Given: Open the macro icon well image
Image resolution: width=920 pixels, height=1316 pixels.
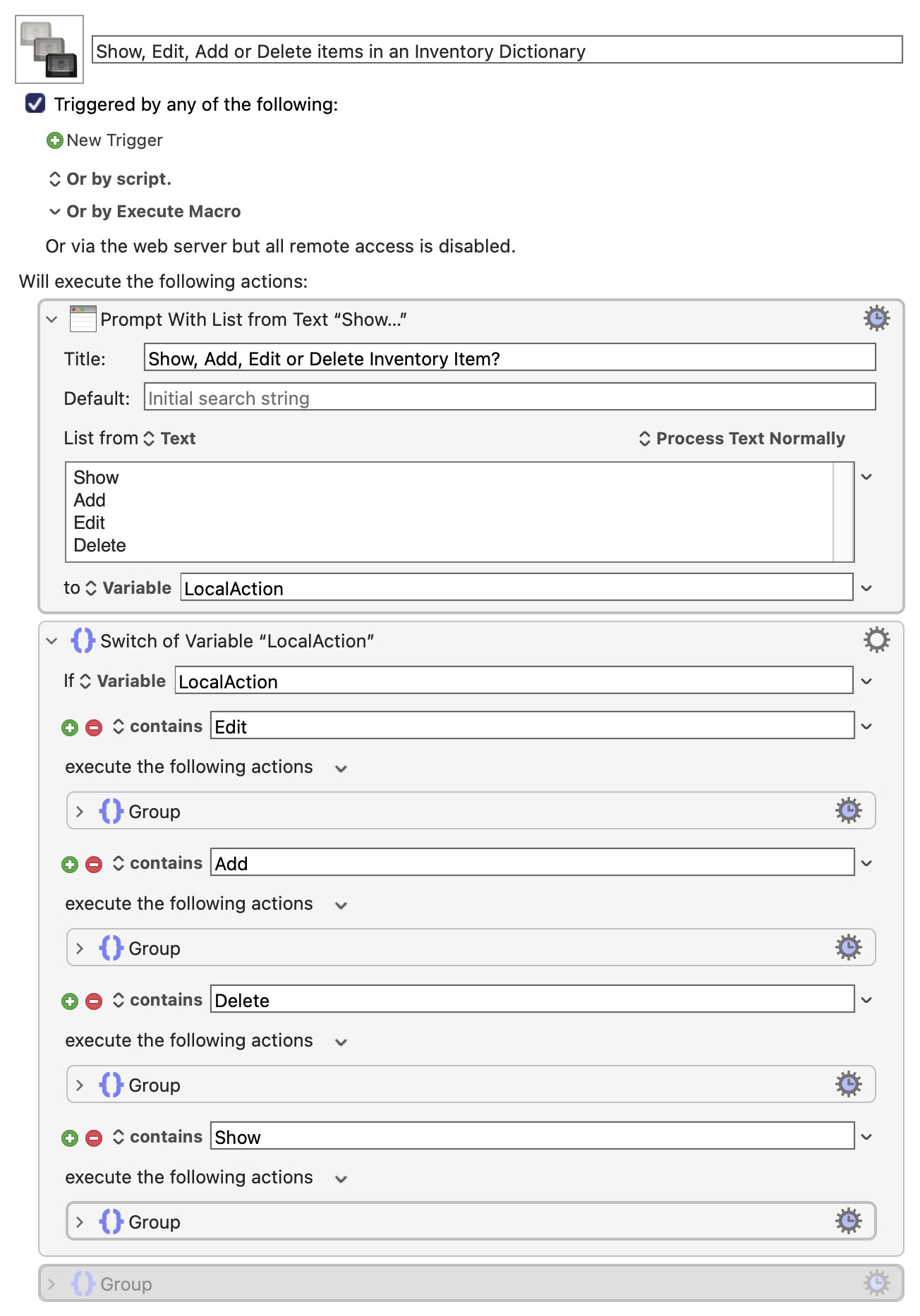Looking at the screenshot, I should pos(49,49).
